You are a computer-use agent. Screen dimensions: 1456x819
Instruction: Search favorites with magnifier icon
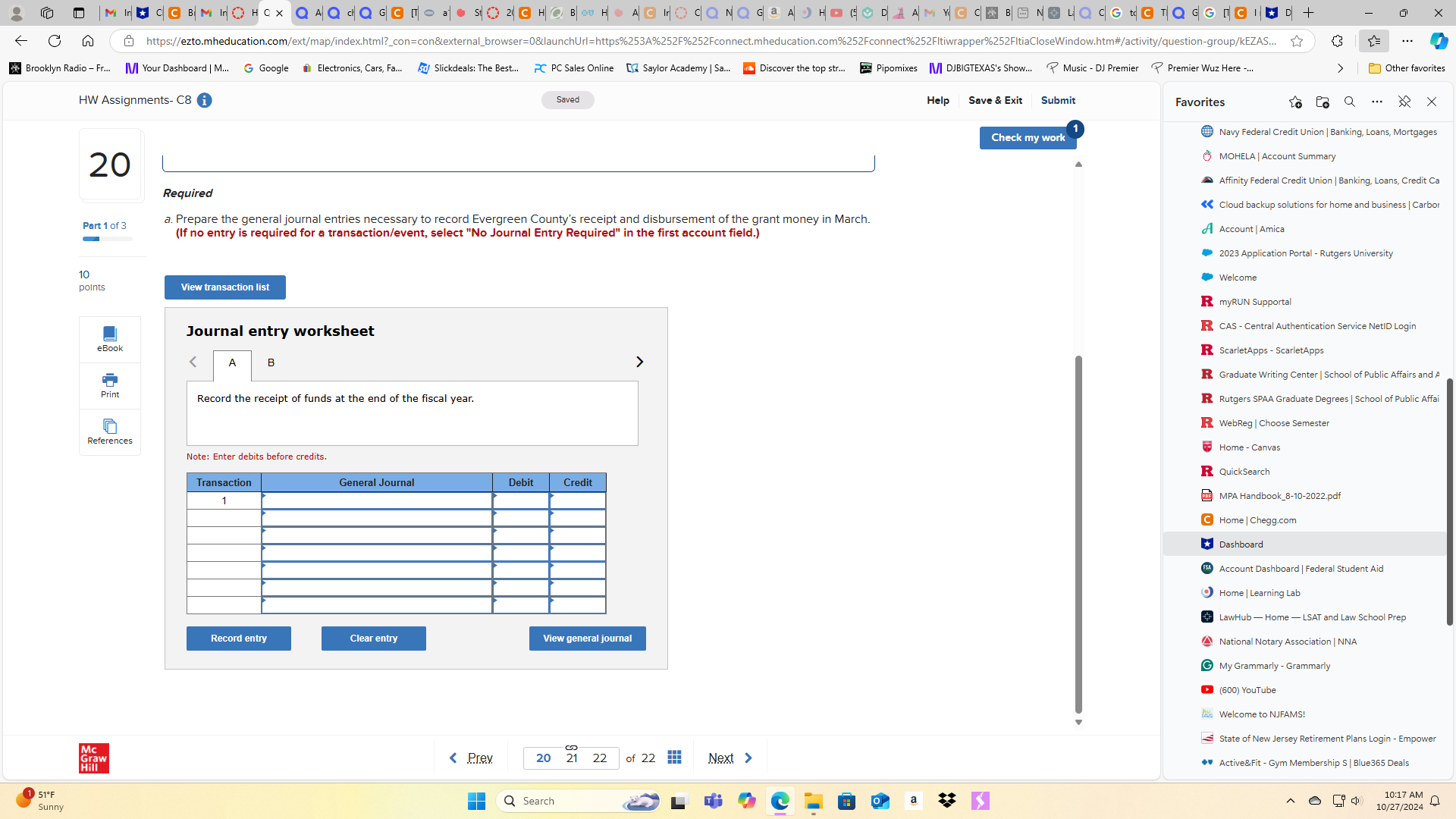1350,102
